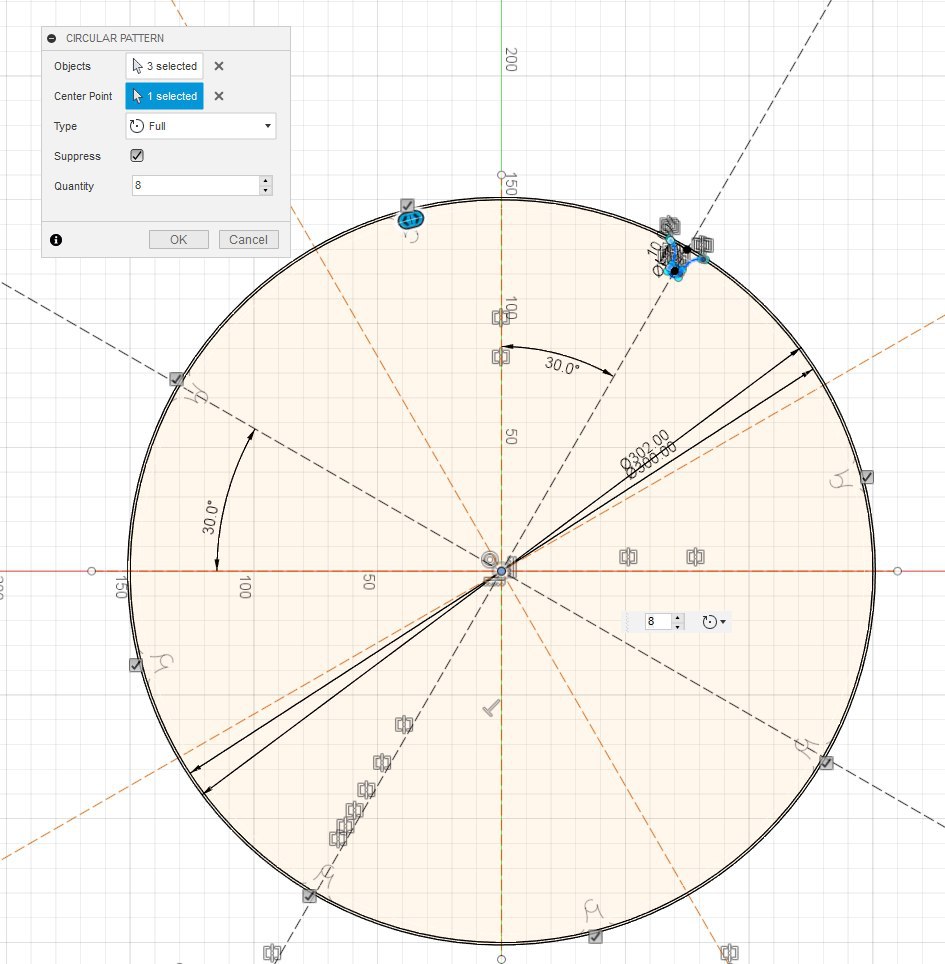This screenshot has width=945, height=964.
Task: Toggle the instance checkbox on the upper-left dashed line
Action: (x=176, y=379)
